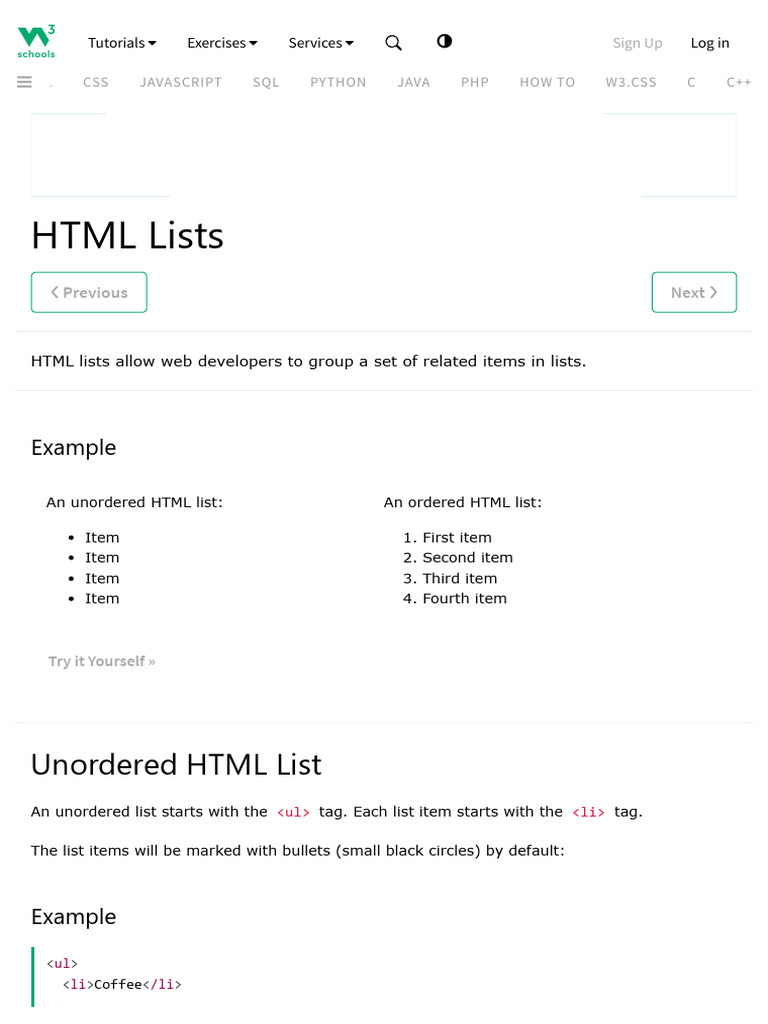Expand the Exercises dropdown
This screenshot has height=1024, width=768.
pos(222,43)
